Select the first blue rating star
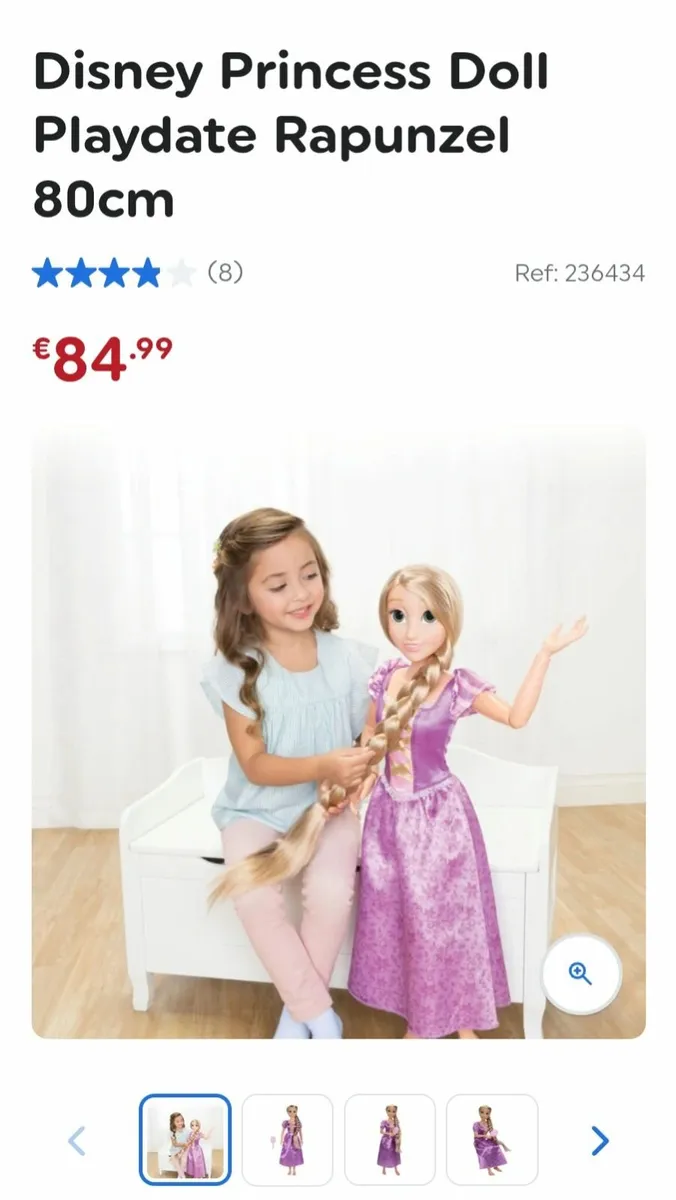Image resolution: width=676 pixels, height=1200 pixels. point(47,272)
